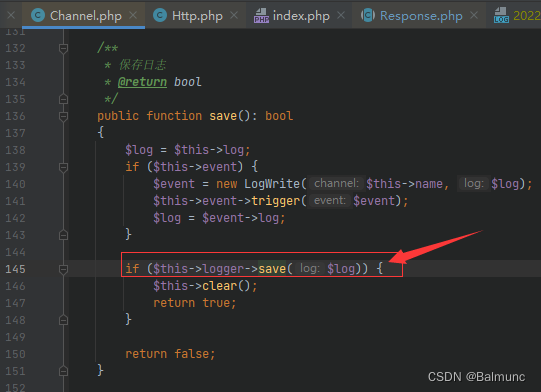541x392 pixels.
Task: Click line number 136 in gutter
Action: pyautogui.click(x=16, y=116)
